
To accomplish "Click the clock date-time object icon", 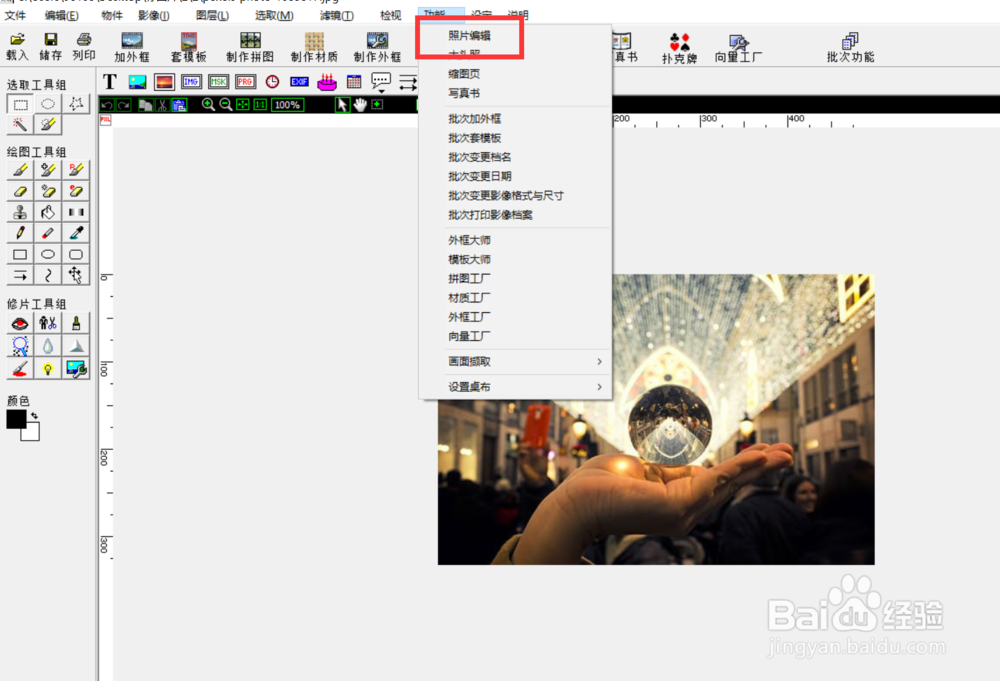I will point(272,82).
